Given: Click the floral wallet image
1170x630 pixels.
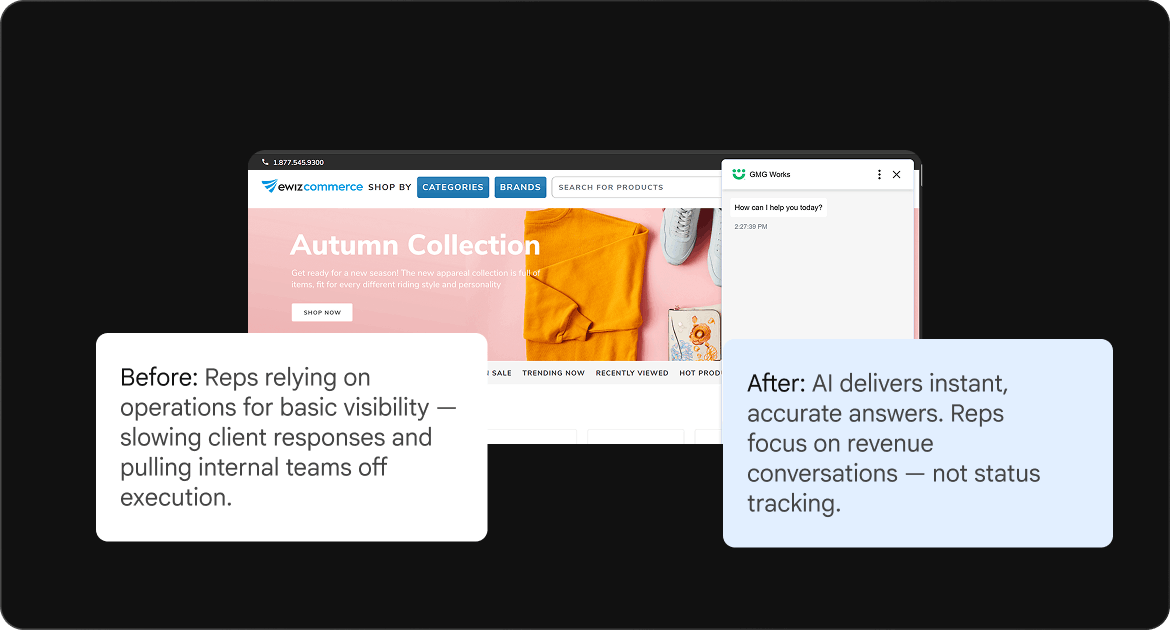Looking at the screenshot, I should (x=695, y=334).
